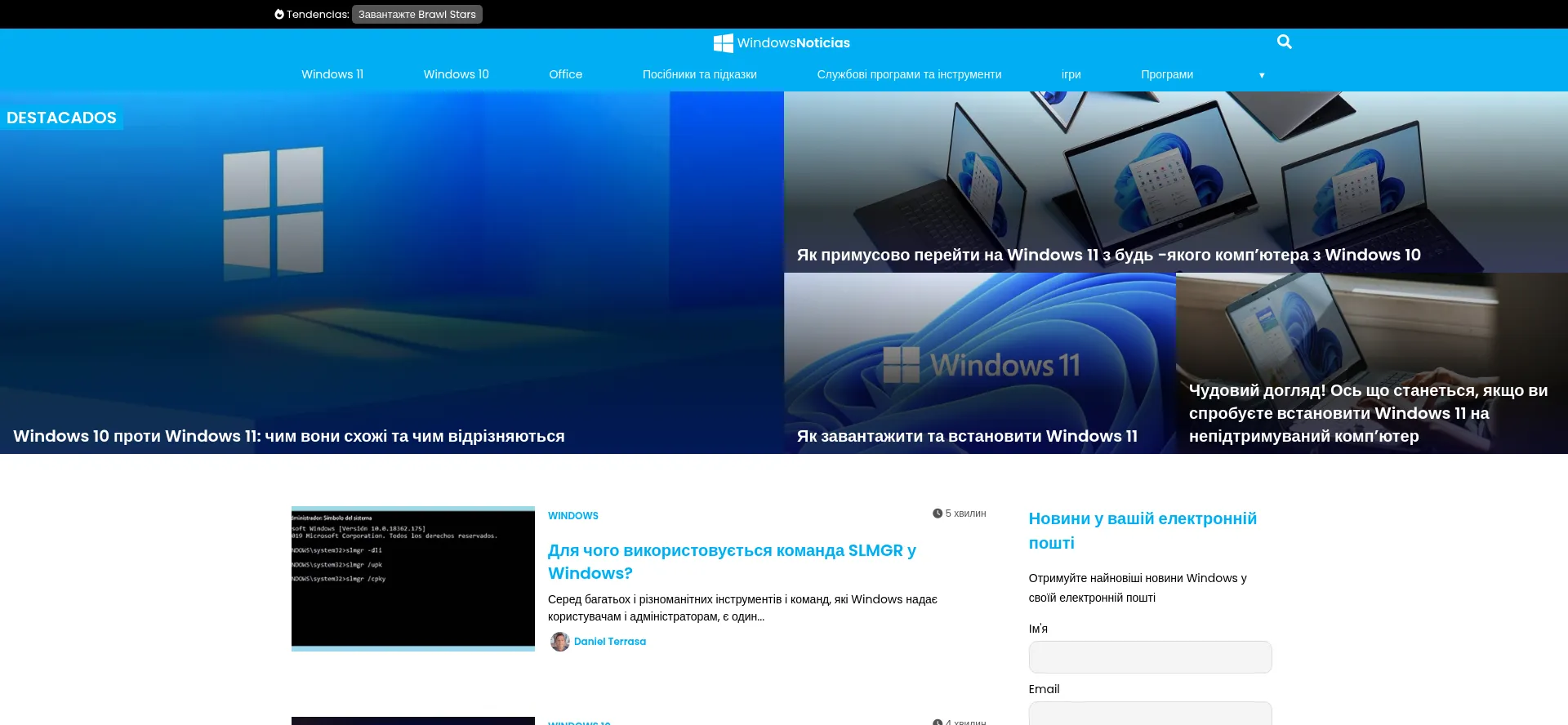This screenshot has width=1568, height=725.
Task: Focus the Ім'я input field
Action: point(1150,657)
